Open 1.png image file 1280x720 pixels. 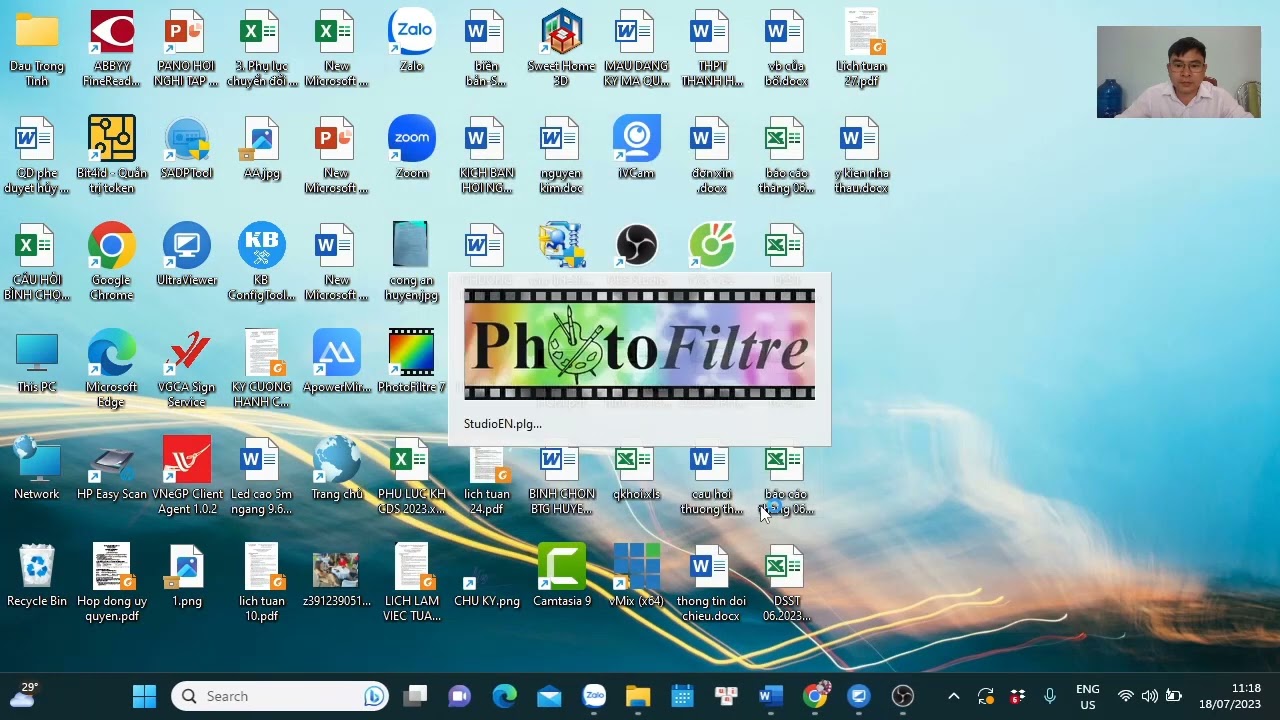click(x=186, y=576)
